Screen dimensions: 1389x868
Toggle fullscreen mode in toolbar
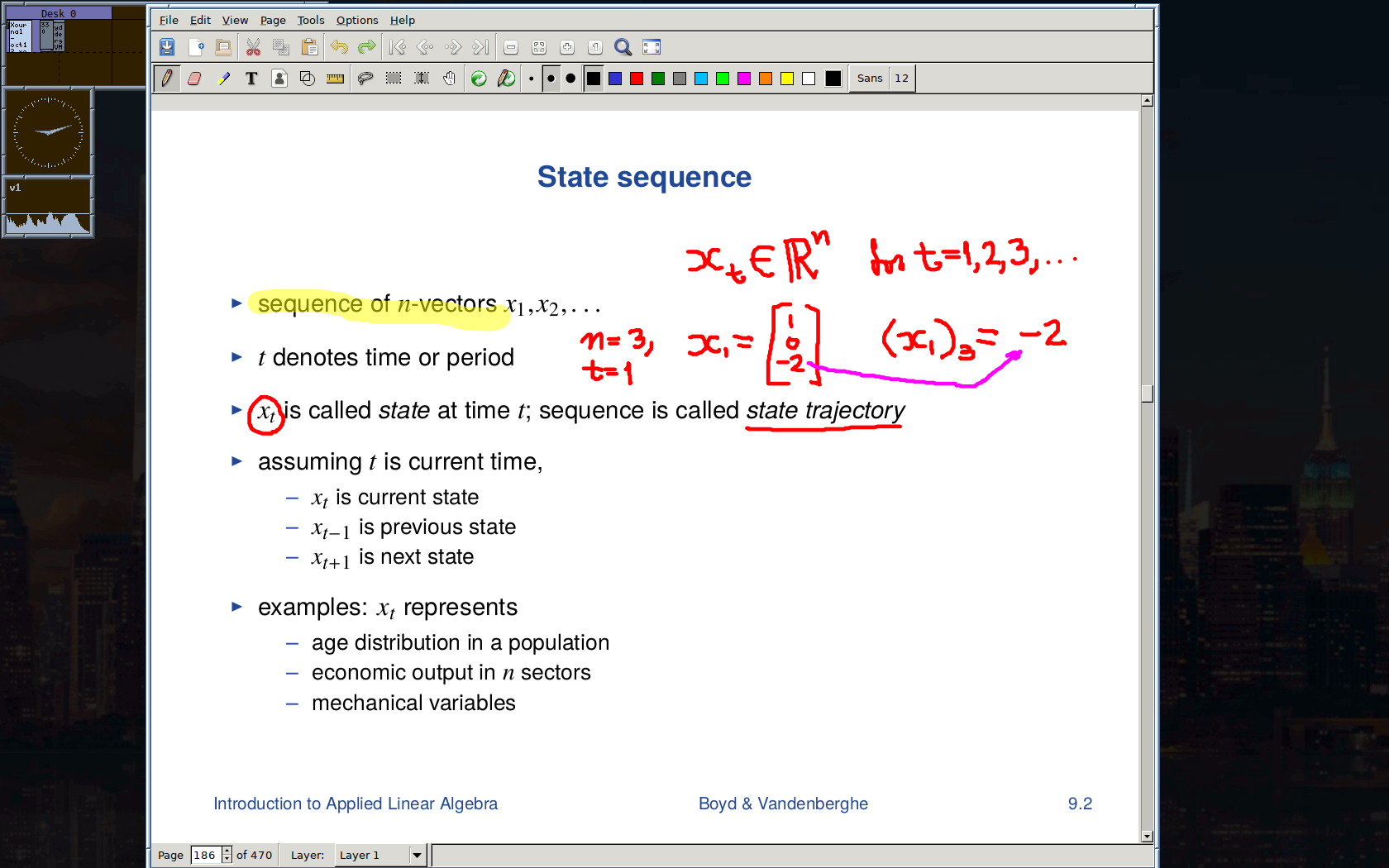coord(652,47)
